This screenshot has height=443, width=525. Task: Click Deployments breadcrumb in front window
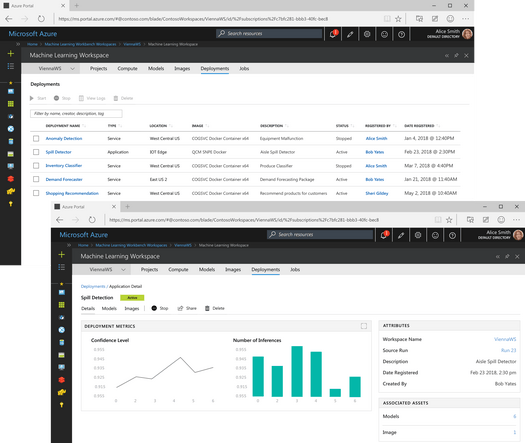(93, 287)
